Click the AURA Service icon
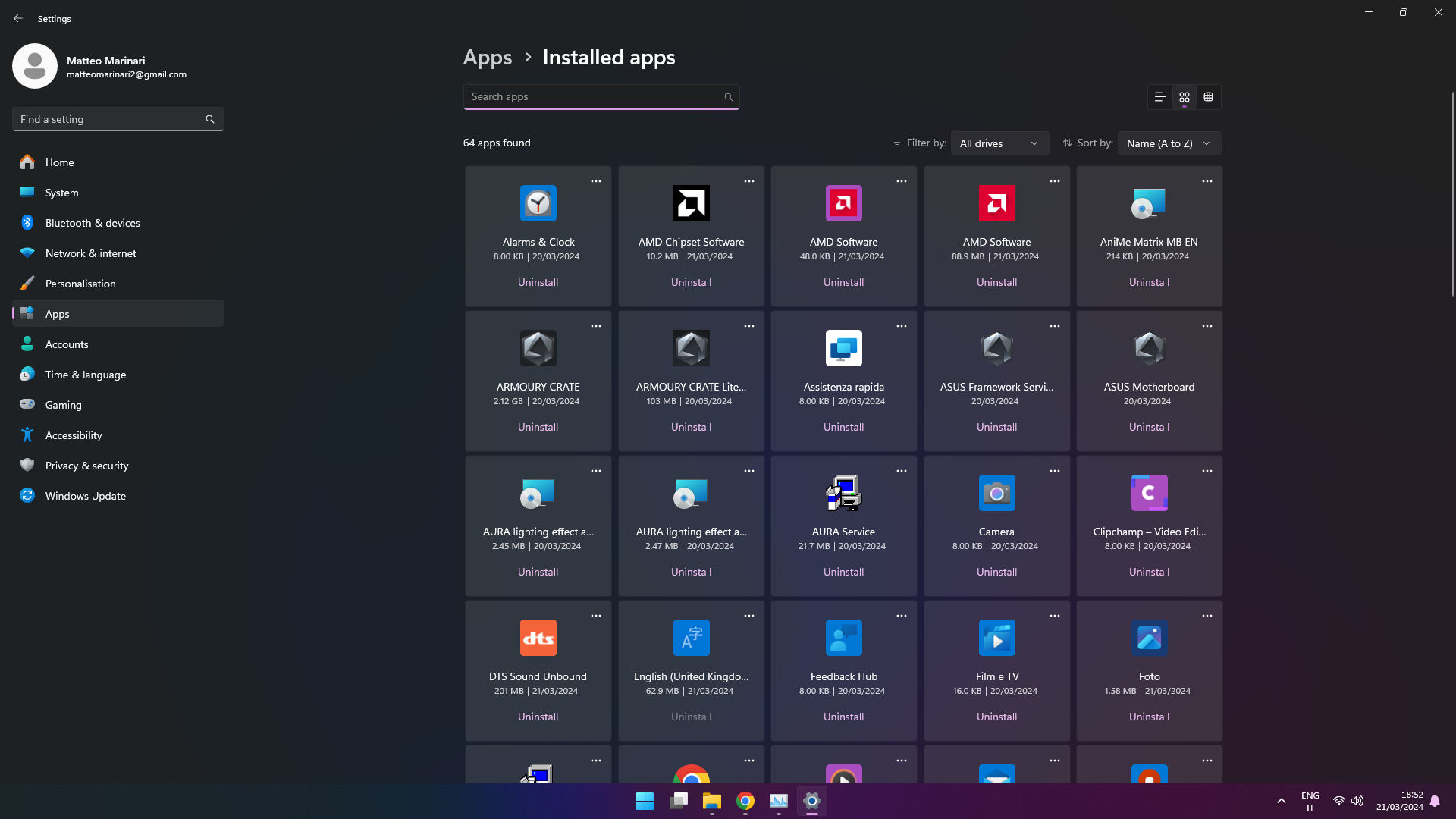Screen dimensions: 1456x819 tap(843, 493)
